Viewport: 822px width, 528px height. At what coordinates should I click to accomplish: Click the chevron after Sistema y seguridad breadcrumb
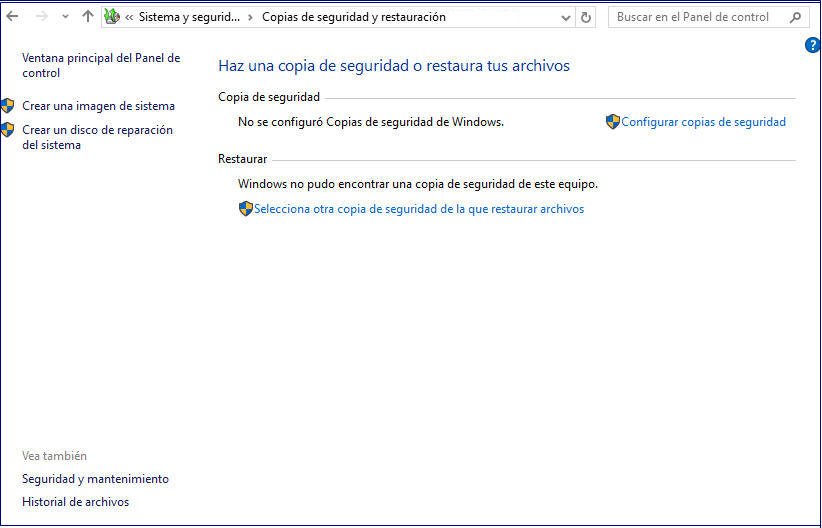251,18
